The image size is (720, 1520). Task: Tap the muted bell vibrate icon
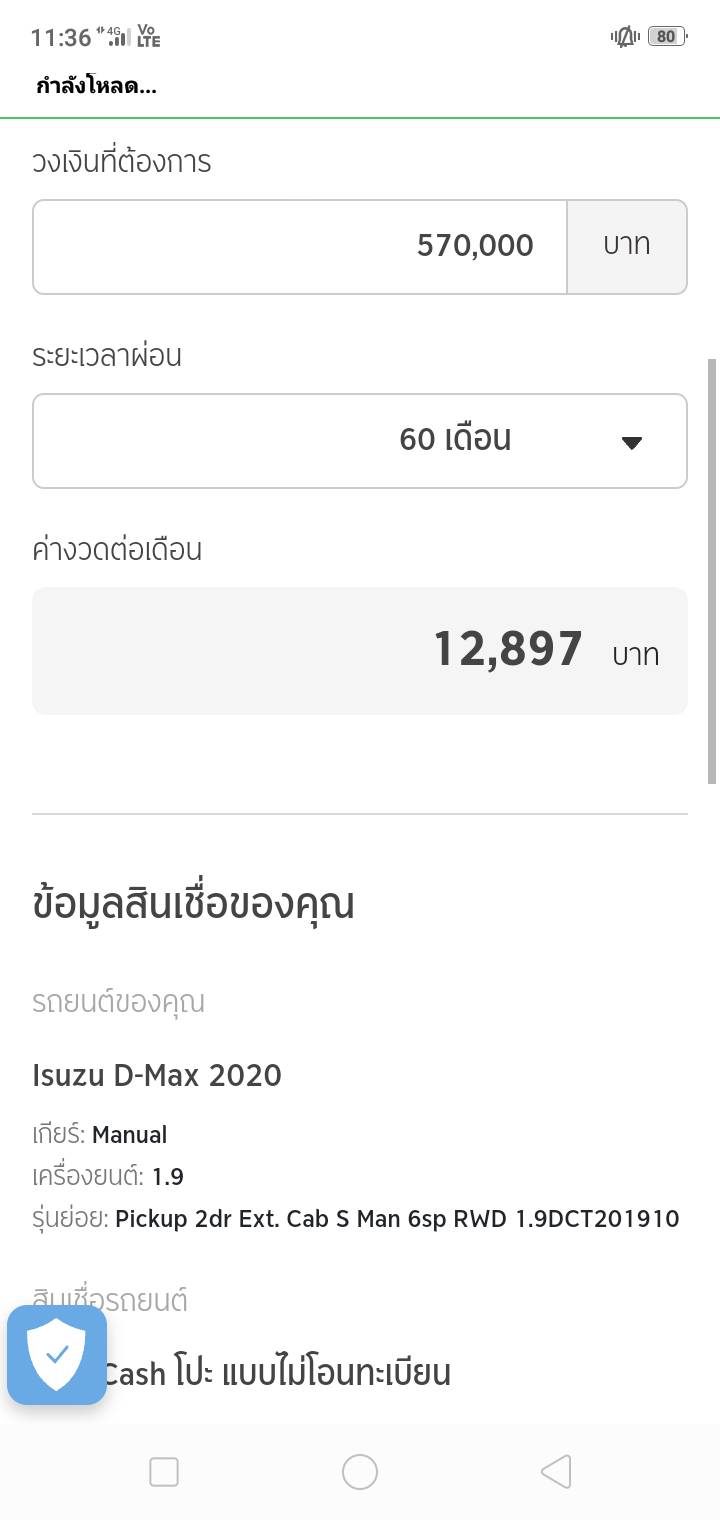pos(625,37)
